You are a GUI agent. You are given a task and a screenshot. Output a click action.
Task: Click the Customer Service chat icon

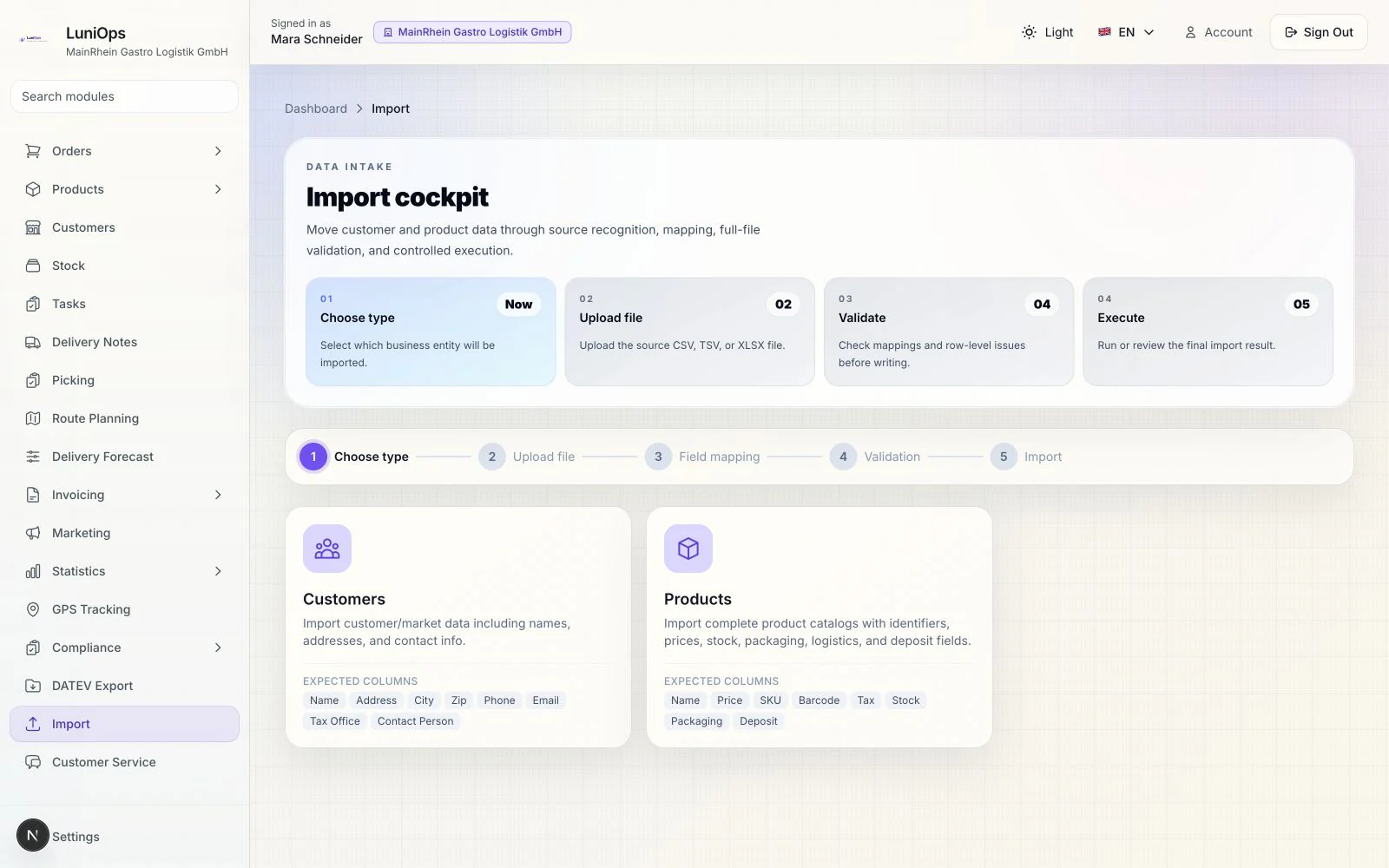[33, 762]
